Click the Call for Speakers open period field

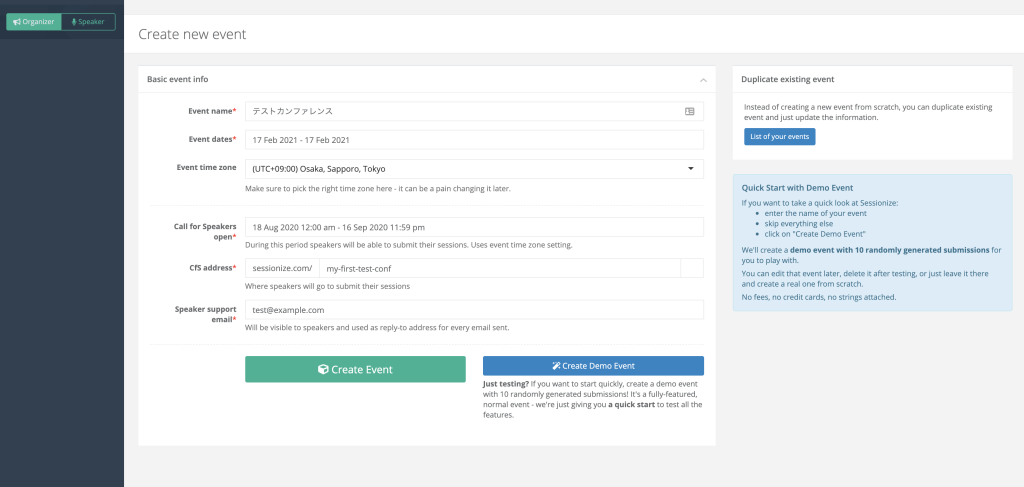pos(474,227)
